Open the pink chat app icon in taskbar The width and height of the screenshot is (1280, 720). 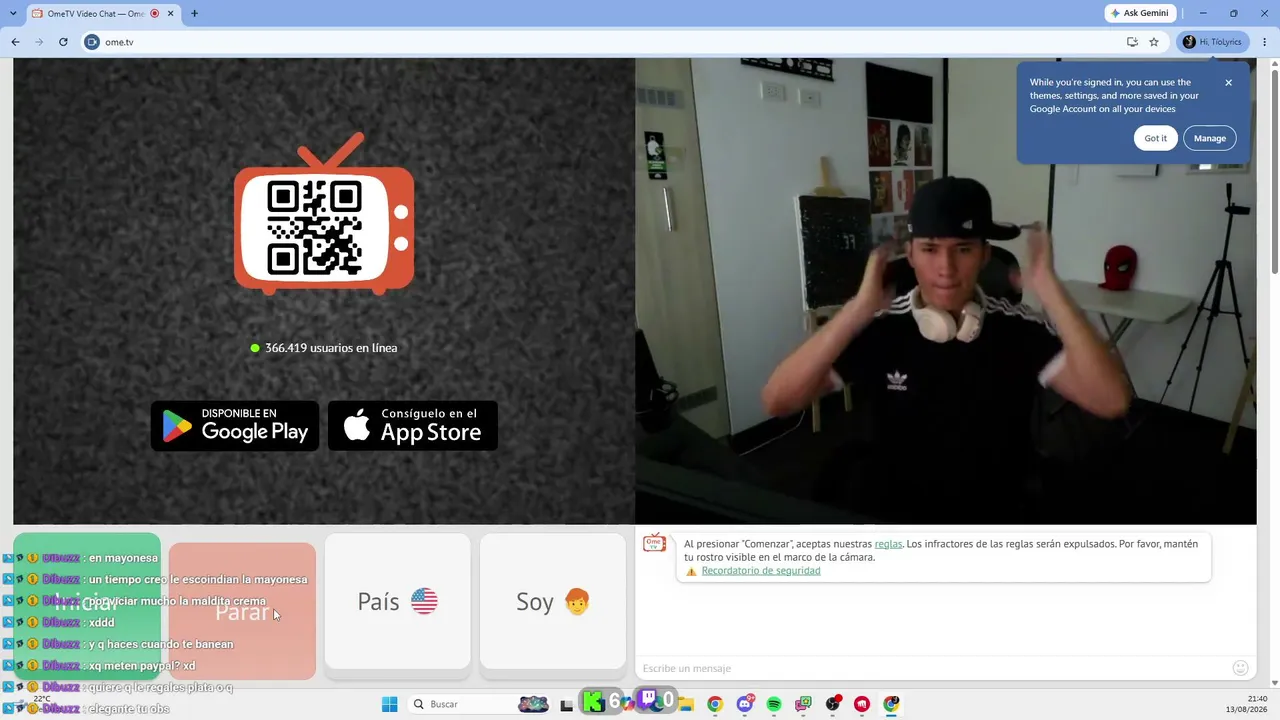tap(803, 704)
